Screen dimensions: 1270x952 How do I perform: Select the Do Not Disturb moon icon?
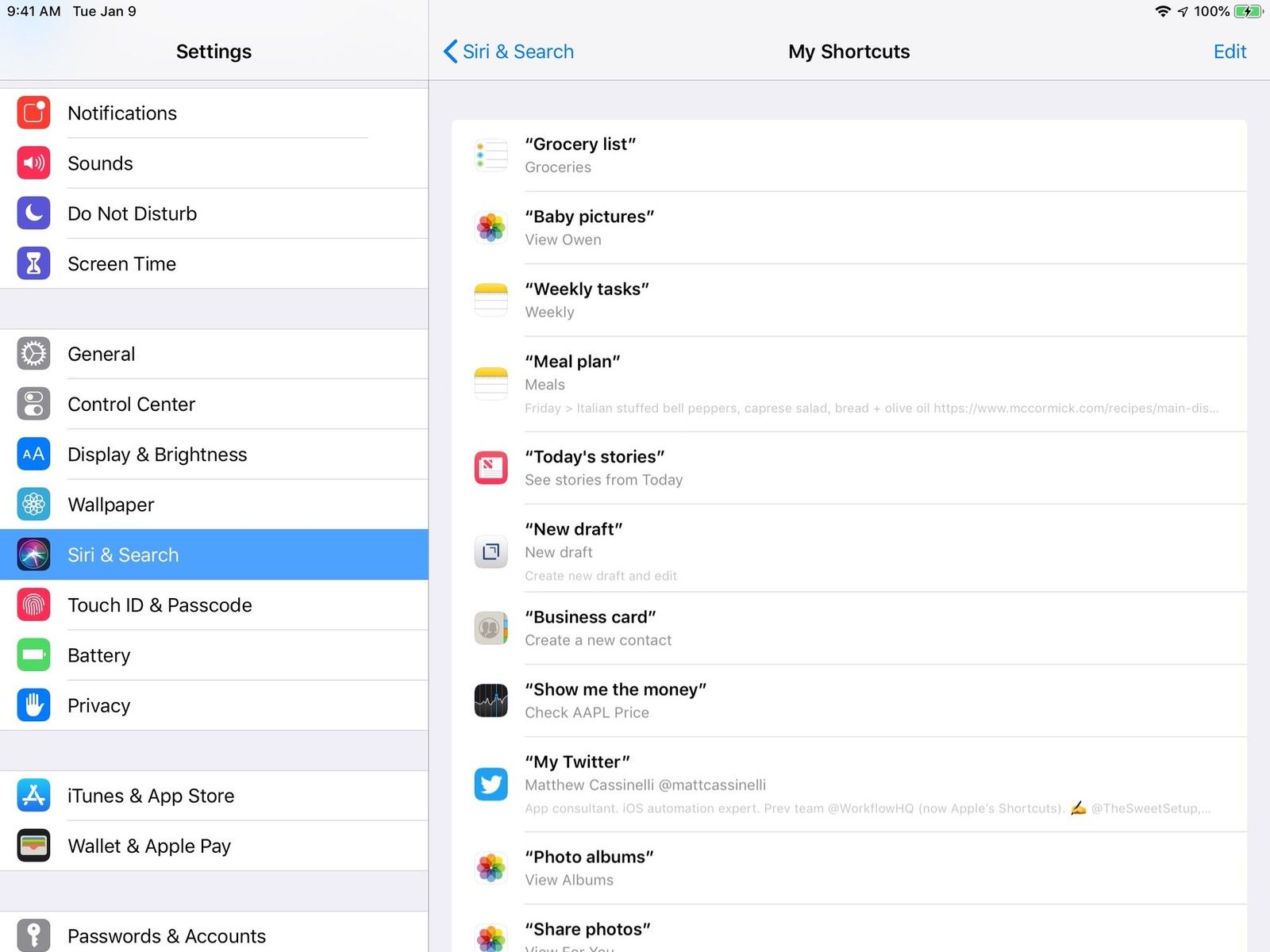33,213
